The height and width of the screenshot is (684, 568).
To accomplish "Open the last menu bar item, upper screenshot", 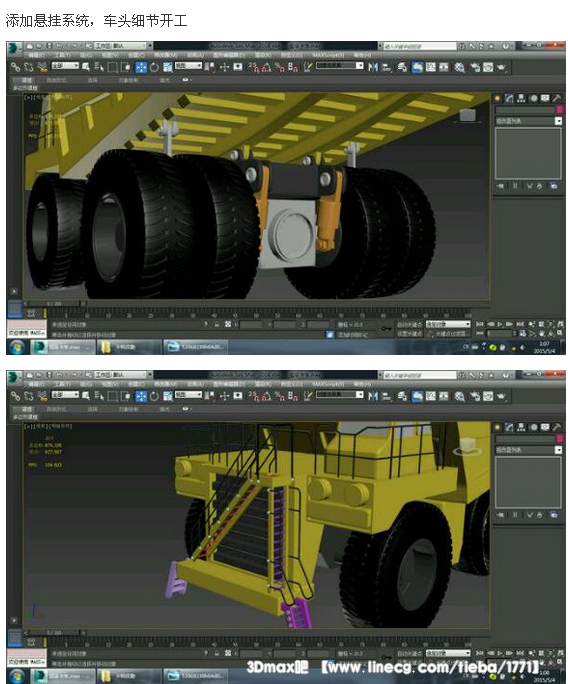I will (362, 55).
